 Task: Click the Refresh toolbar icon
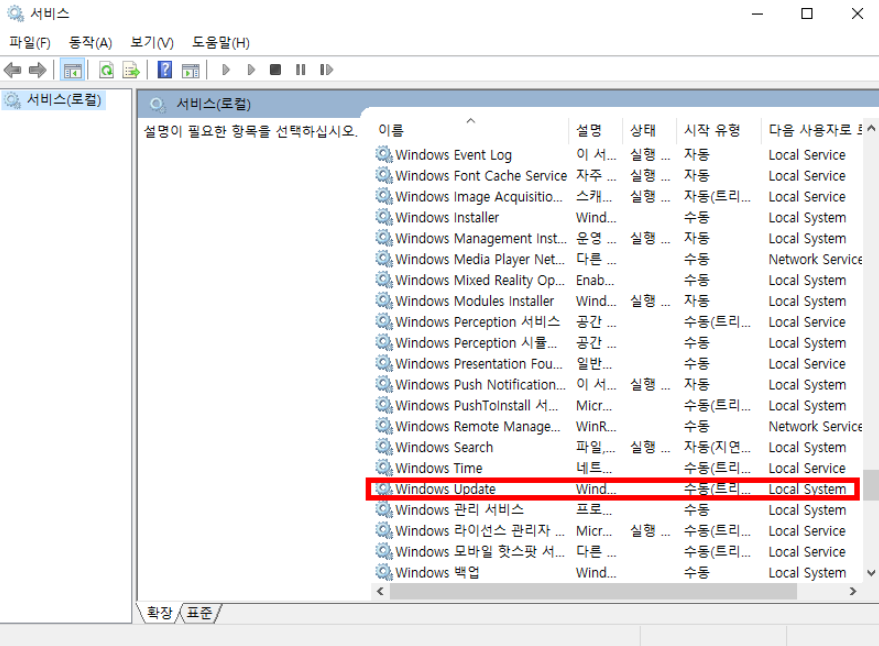click(x=106, y=70)
